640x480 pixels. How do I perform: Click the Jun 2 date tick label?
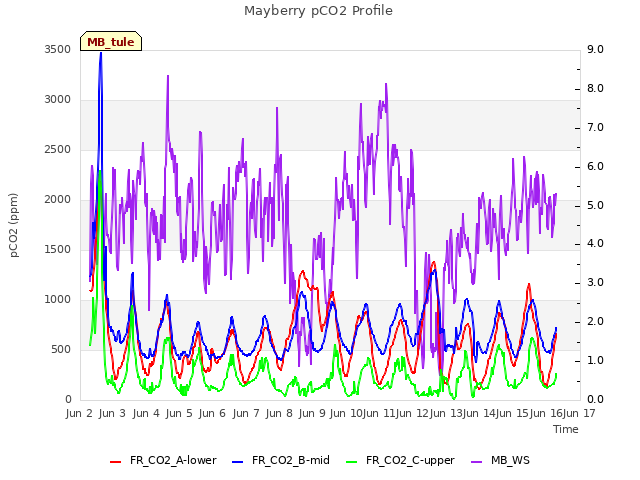click(79, 413)
